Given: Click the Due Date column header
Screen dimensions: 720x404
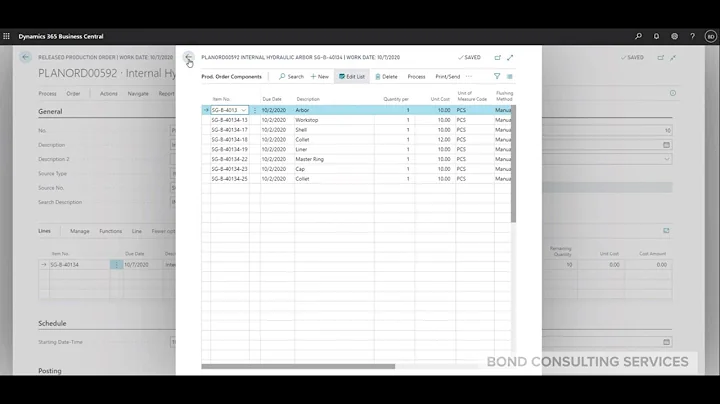Looking at the screenshot, I should pyautogui.click(x=272, y=99).
